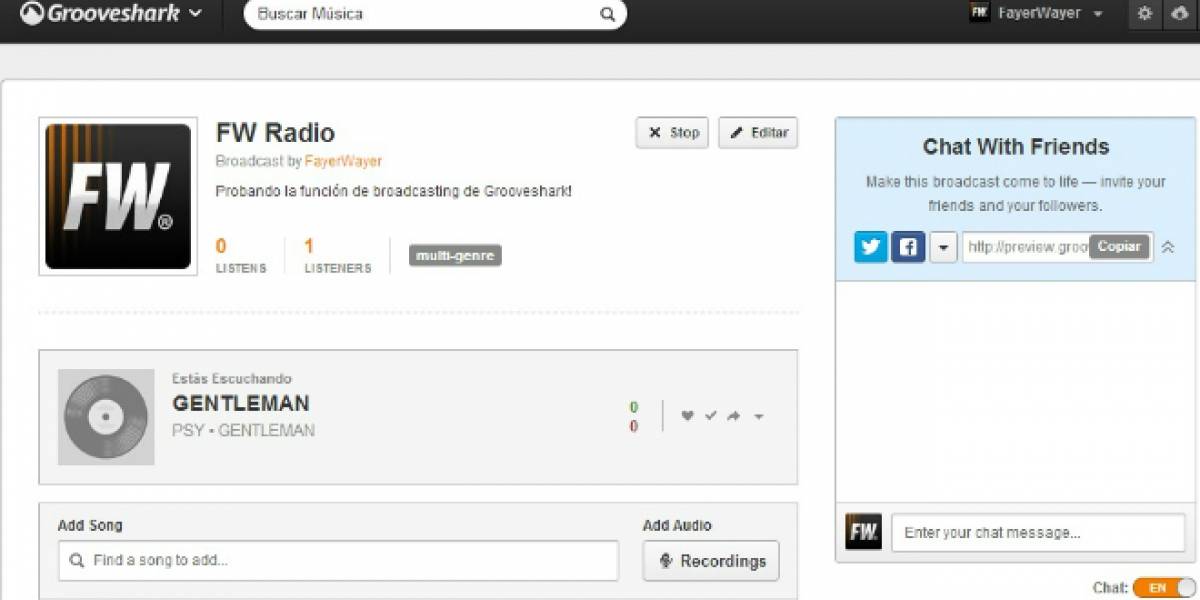Screen dimensions: 1200x600
Task: Select the multi-genre tag
Action: click(x=455, y=256)
